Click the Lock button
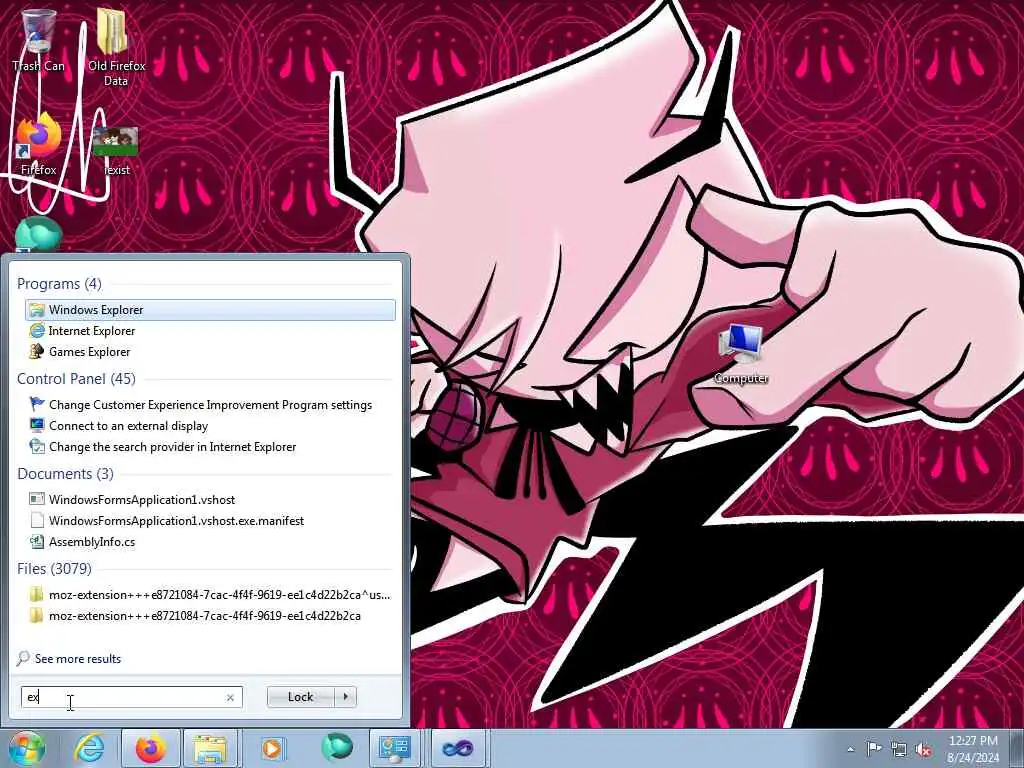The height and width of the screenshot is (768, 1024). pyautogui.click(x=300, y=697)
